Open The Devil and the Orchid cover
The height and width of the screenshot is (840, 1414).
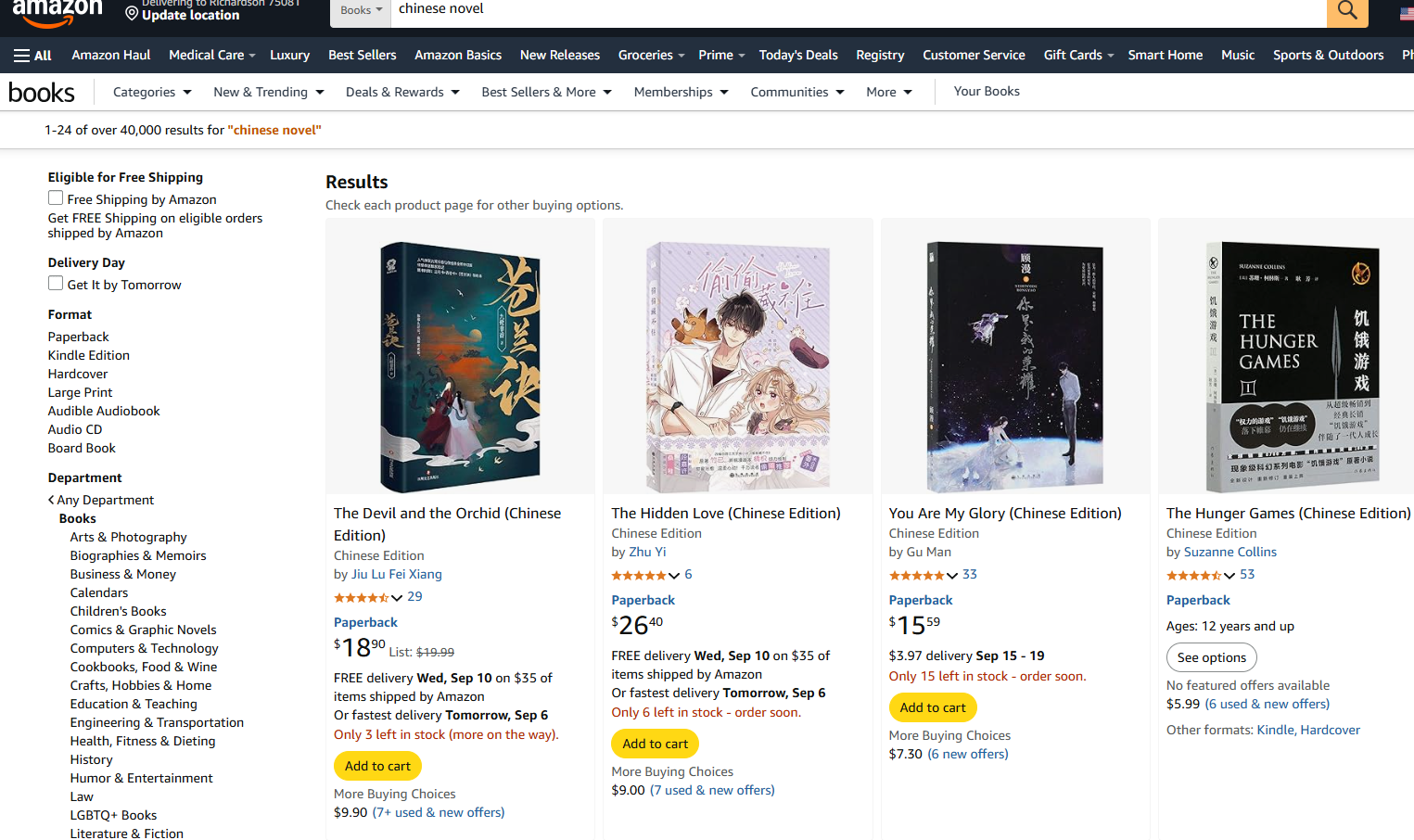coord(460,365)
